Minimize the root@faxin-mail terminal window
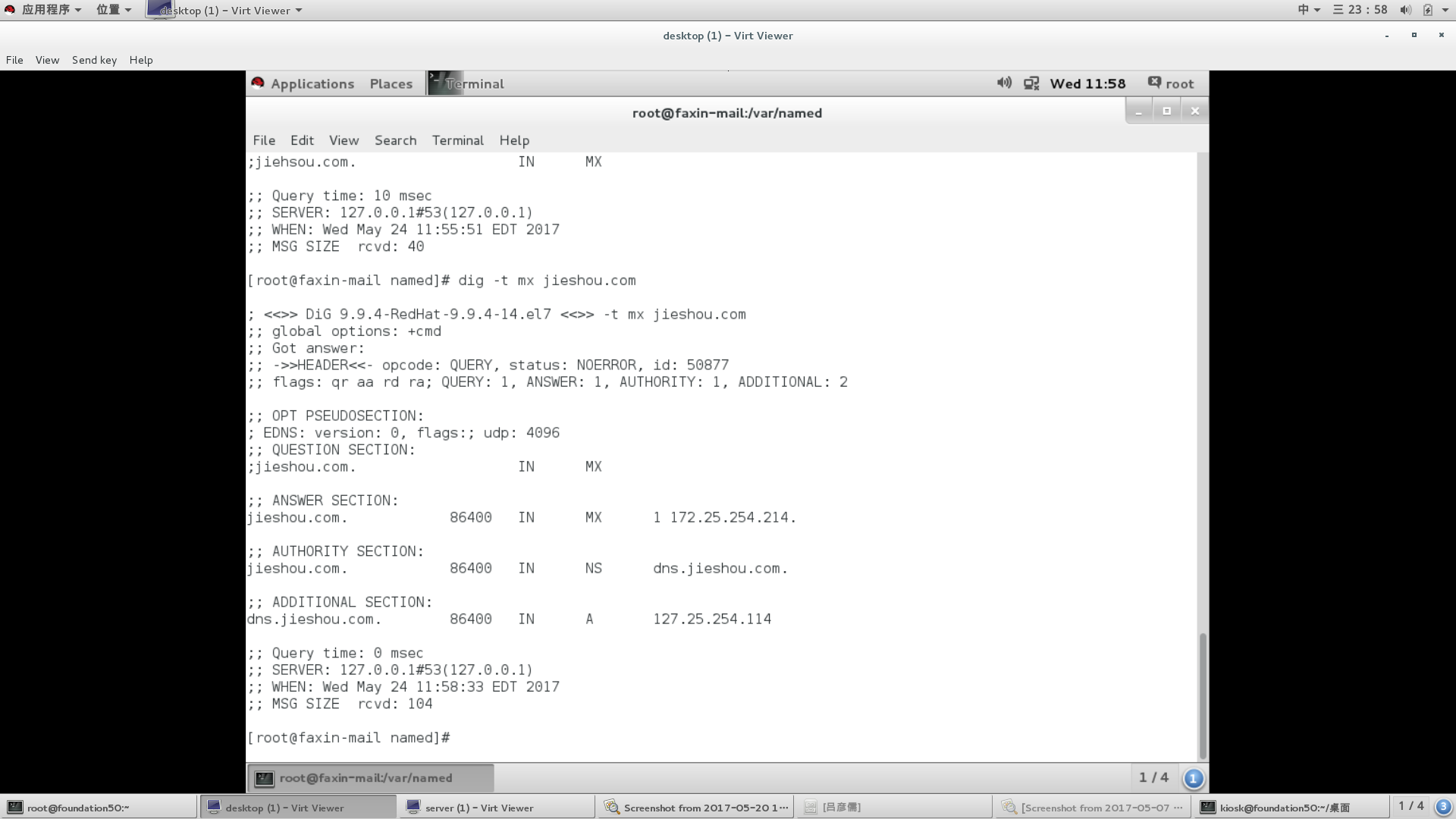Screen dimensions: 1456x819 [1138, 111]
